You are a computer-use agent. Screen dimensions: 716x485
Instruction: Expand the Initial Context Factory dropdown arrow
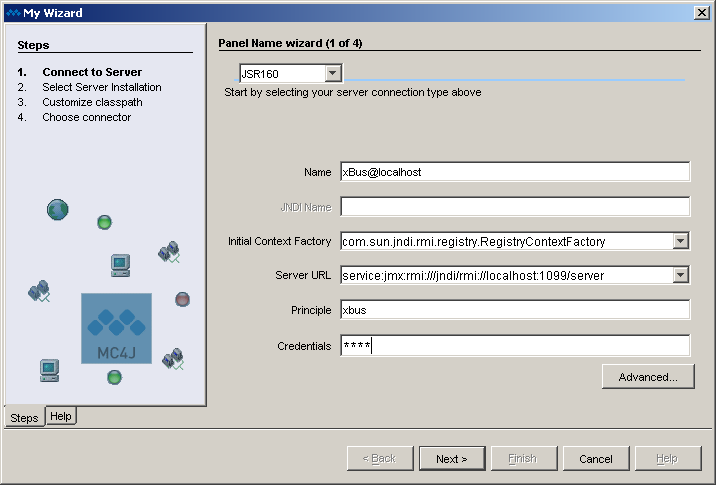680,241
